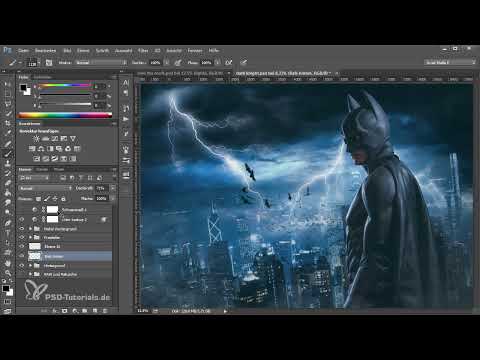The image size is (480, 360).
Task: Open the Paragraph panel icon
Action: pos(126,93)
